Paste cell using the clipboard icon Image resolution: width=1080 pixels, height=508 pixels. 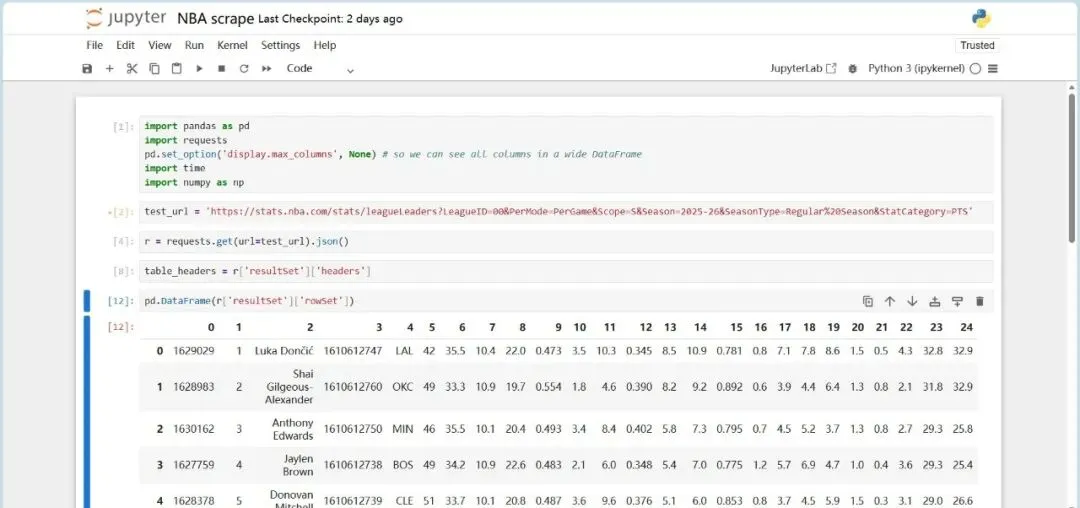(x=177, y=68)
